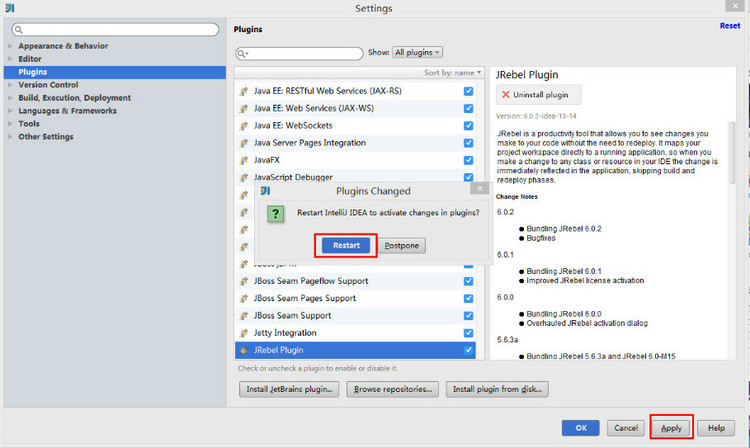The height and width of the screenshot is (448, 750).
Task: Click Install plugin from disk button
Action: [497, 389]
